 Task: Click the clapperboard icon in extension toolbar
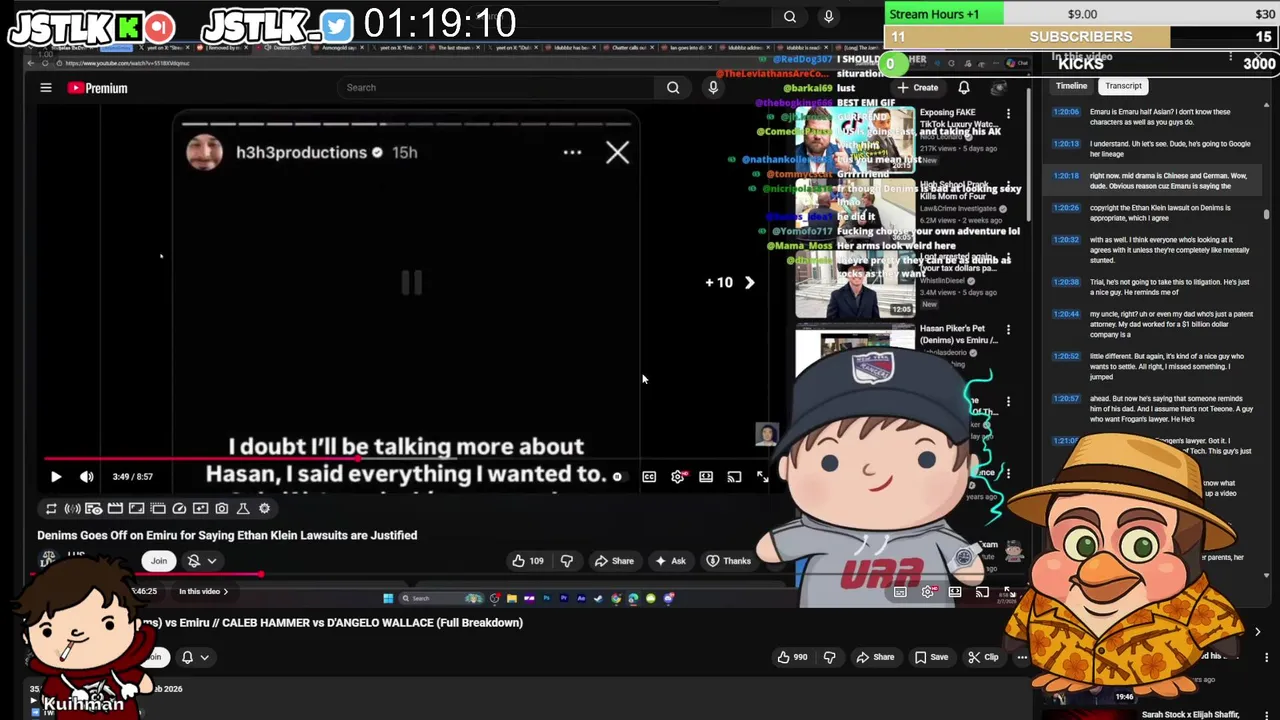pyautogui.click(x=115, y=509)
